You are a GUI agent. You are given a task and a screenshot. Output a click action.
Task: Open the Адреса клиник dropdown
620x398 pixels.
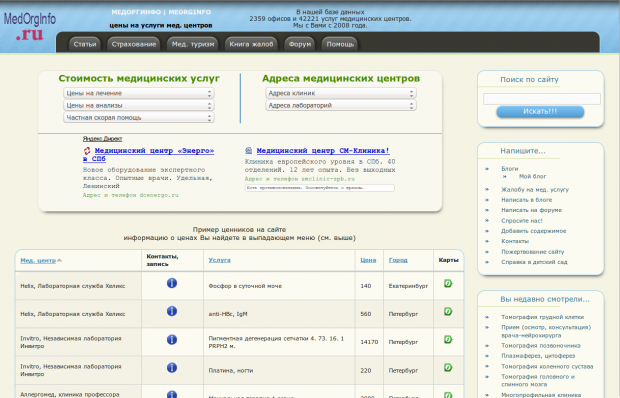click(x=341, y=93)
